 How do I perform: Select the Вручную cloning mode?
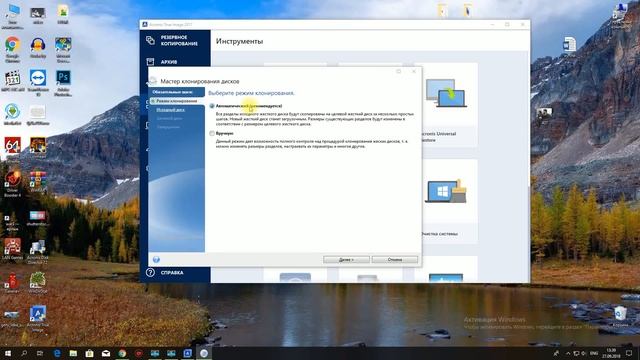coord(212,133)
